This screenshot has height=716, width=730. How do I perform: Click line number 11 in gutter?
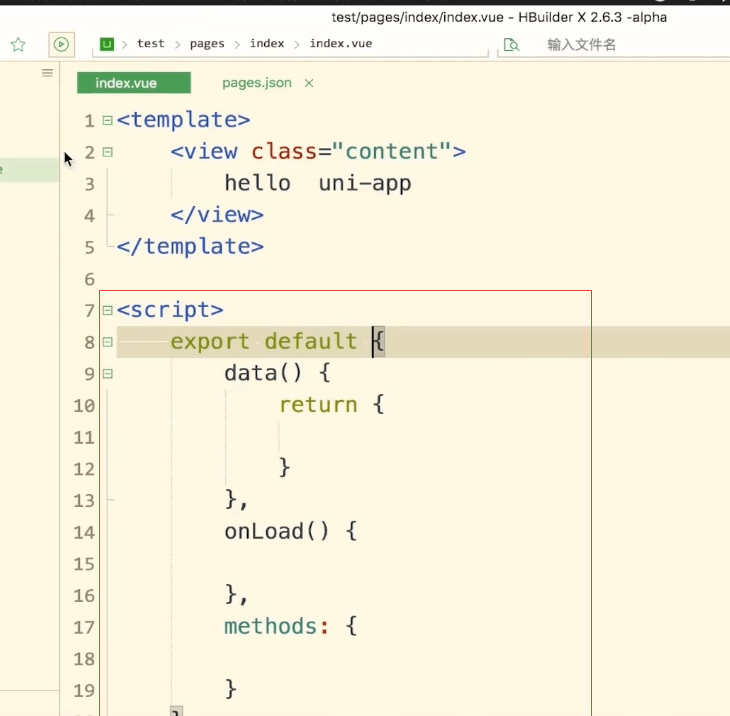(84, 438)
